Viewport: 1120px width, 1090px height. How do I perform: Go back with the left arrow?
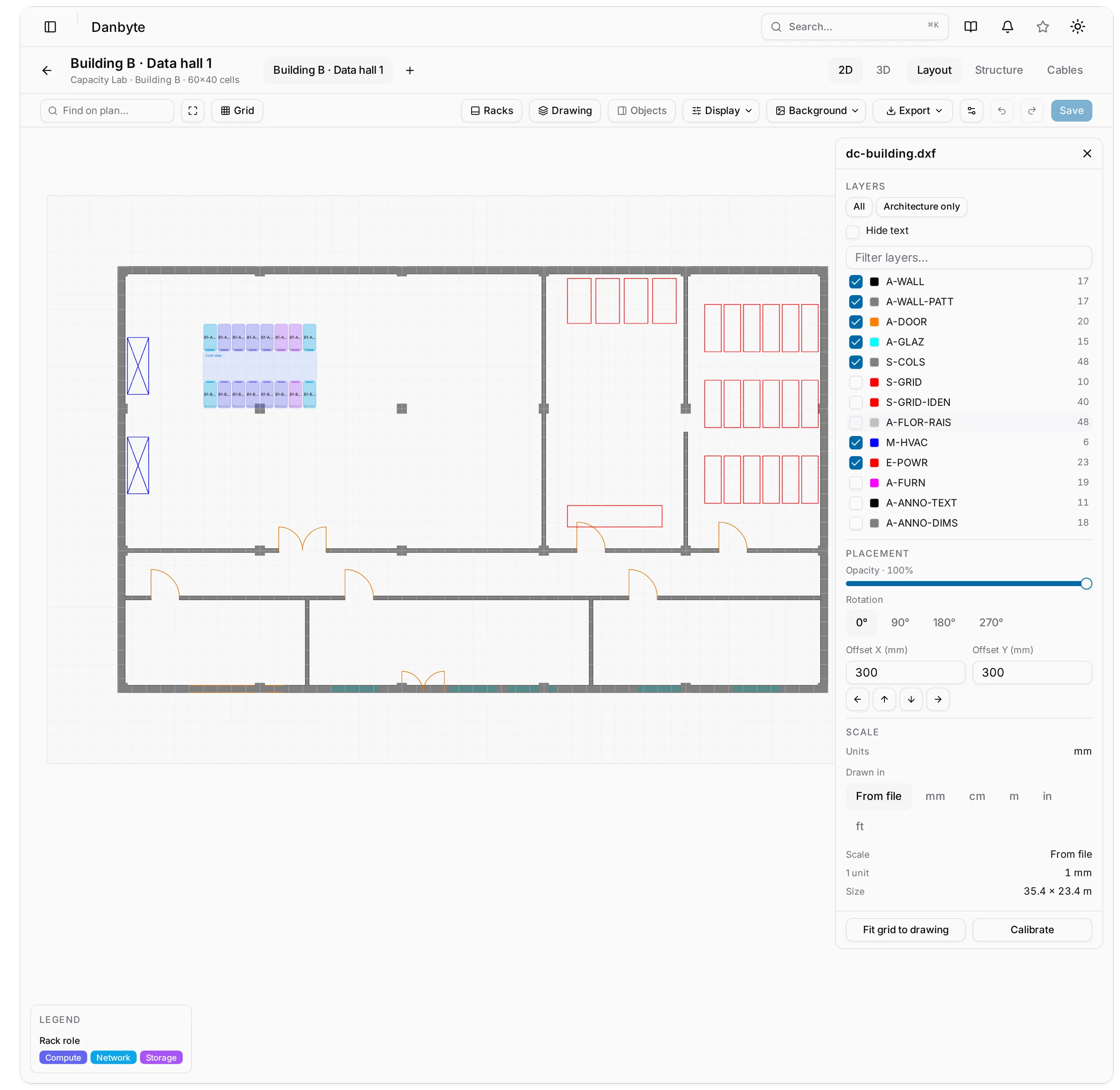pos(47,70)
